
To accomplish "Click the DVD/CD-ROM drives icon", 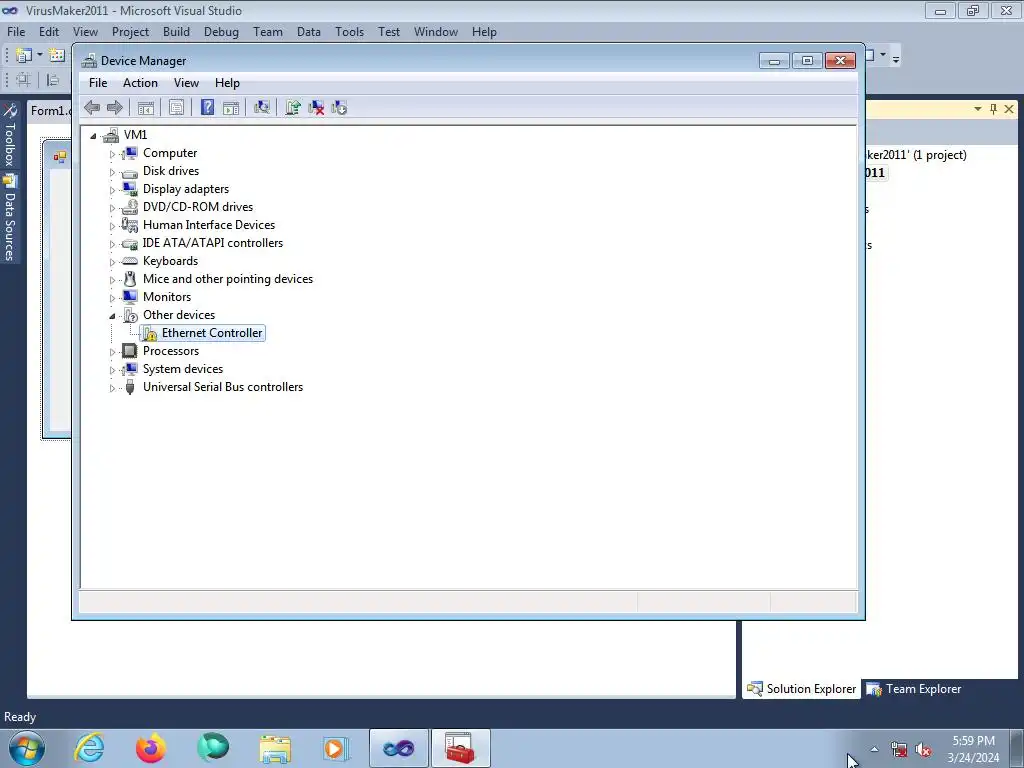I will pyautogui.click(x=130, y=207).
